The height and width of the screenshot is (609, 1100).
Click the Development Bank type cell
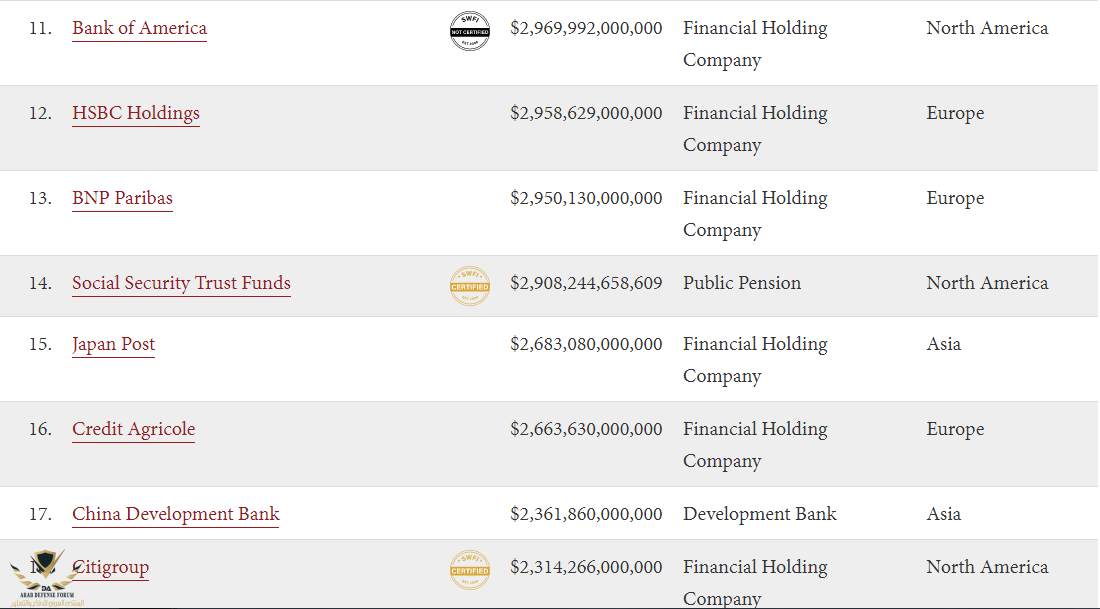(760, 514)
